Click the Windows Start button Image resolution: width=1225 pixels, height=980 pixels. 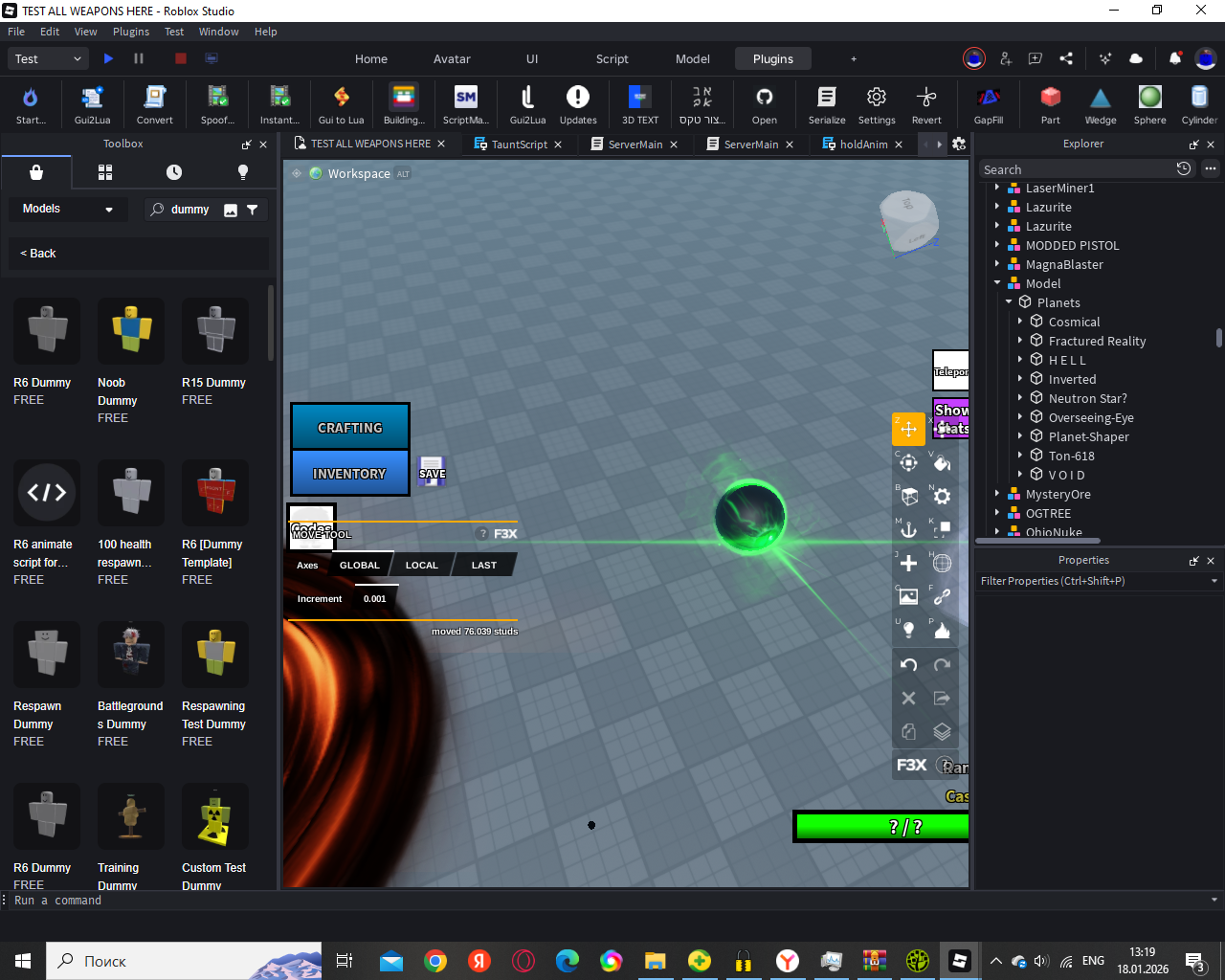pos(23,961)
